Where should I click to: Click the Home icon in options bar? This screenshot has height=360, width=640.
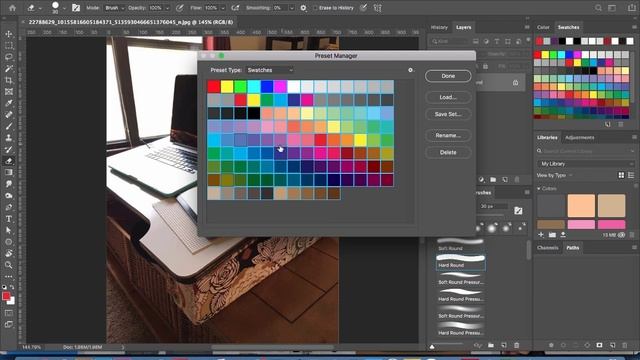click(13, 7)
